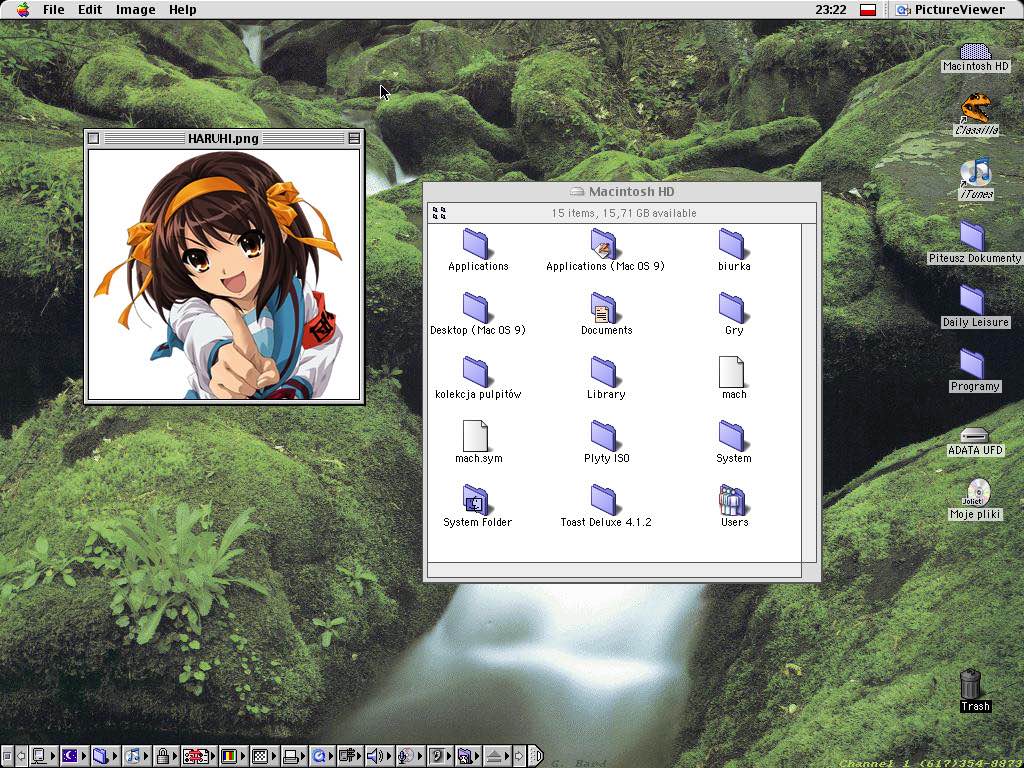Open the AppleTalk control strip module
Image resolution: width=1024 pixels, height=768 pixels.
coord(42,756)
